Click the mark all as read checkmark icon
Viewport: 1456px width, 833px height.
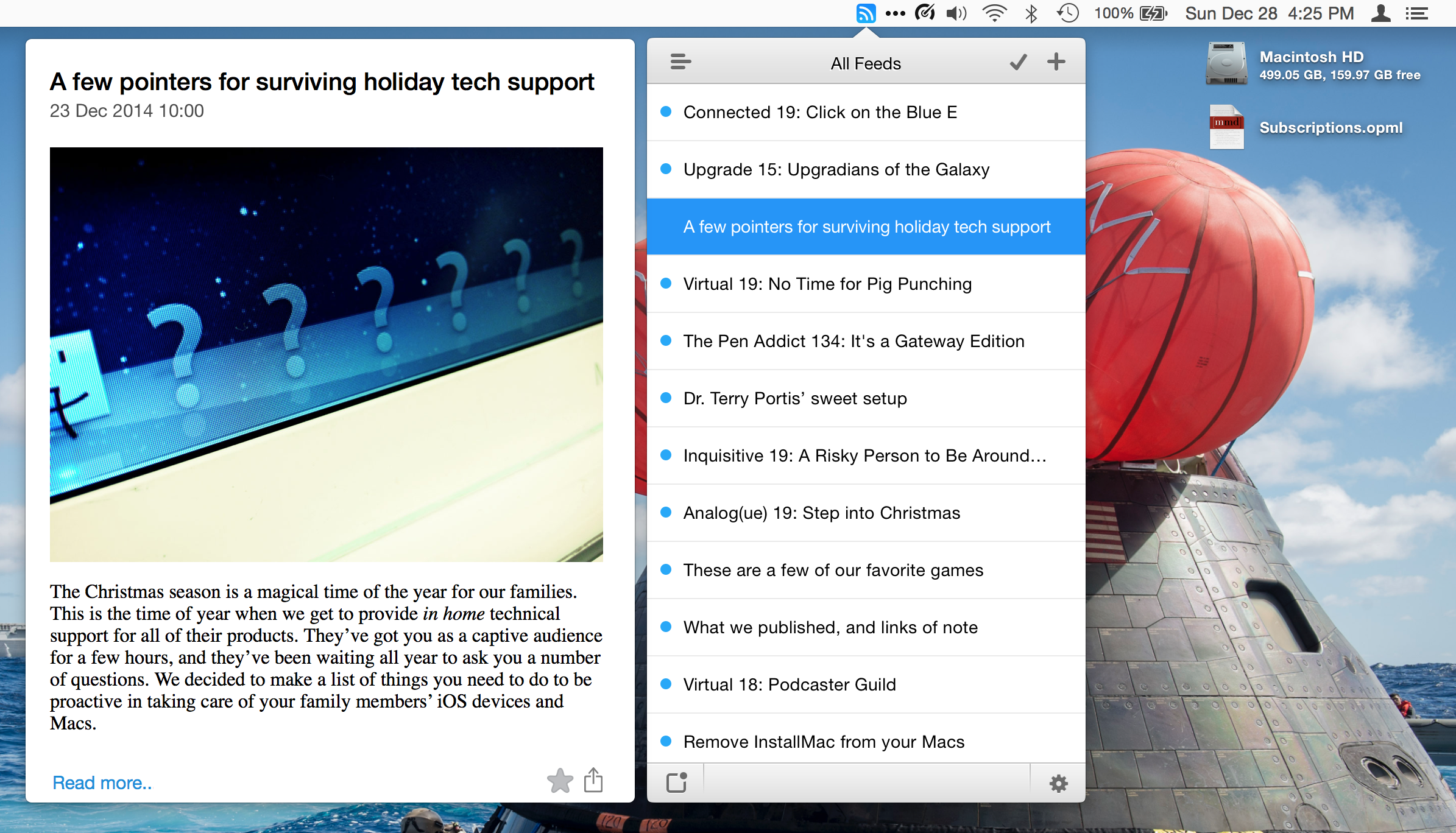tap(1019, 62)
